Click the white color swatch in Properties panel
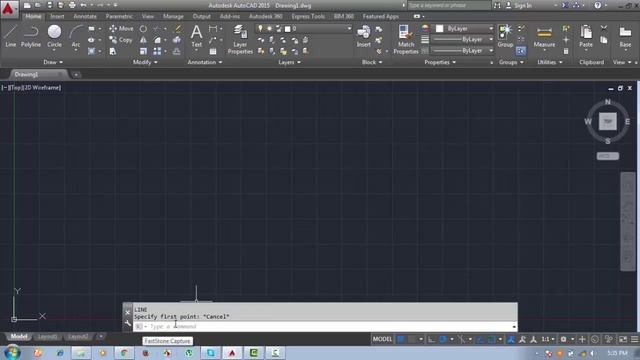The height and width of the screenshot is (360, 640). click(x=440, y=29)
